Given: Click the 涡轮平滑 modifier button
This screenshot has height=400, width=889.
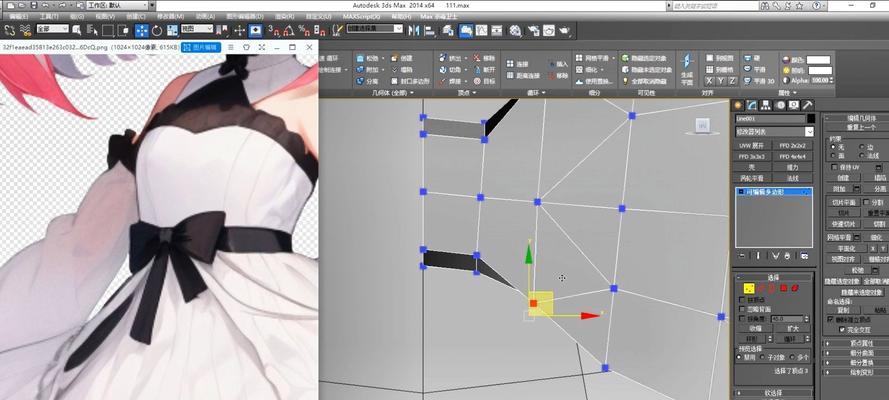Looking at the screenshot, I should tap(752, 178).
